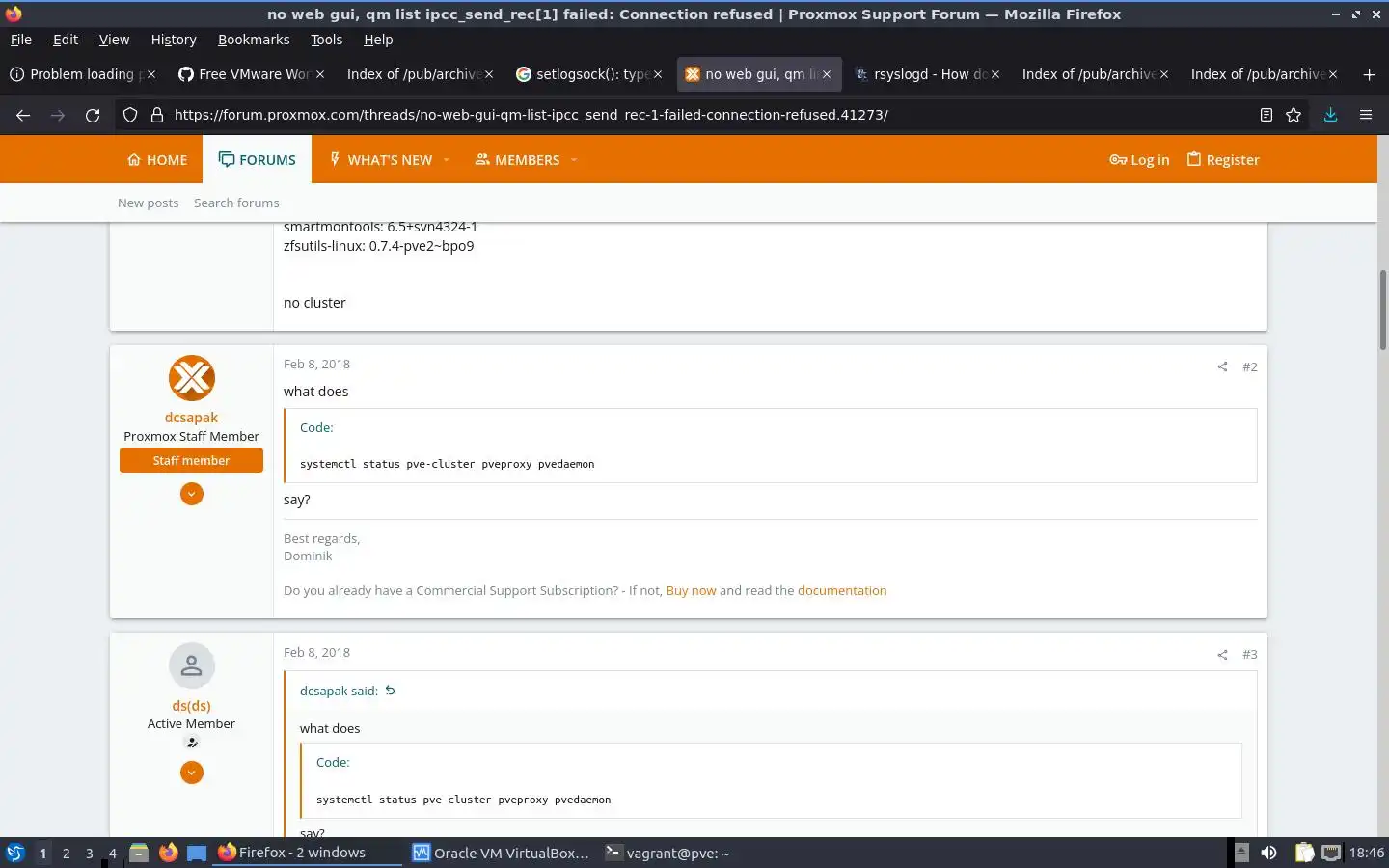Open the FORUMS section

[258, 160]
